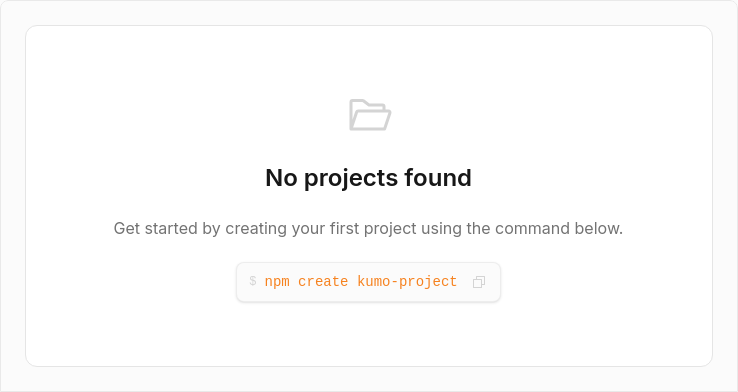The image size is (738, 392).
Task: Click the "npm create kumo-project" command text
Action: click(361, 281)
